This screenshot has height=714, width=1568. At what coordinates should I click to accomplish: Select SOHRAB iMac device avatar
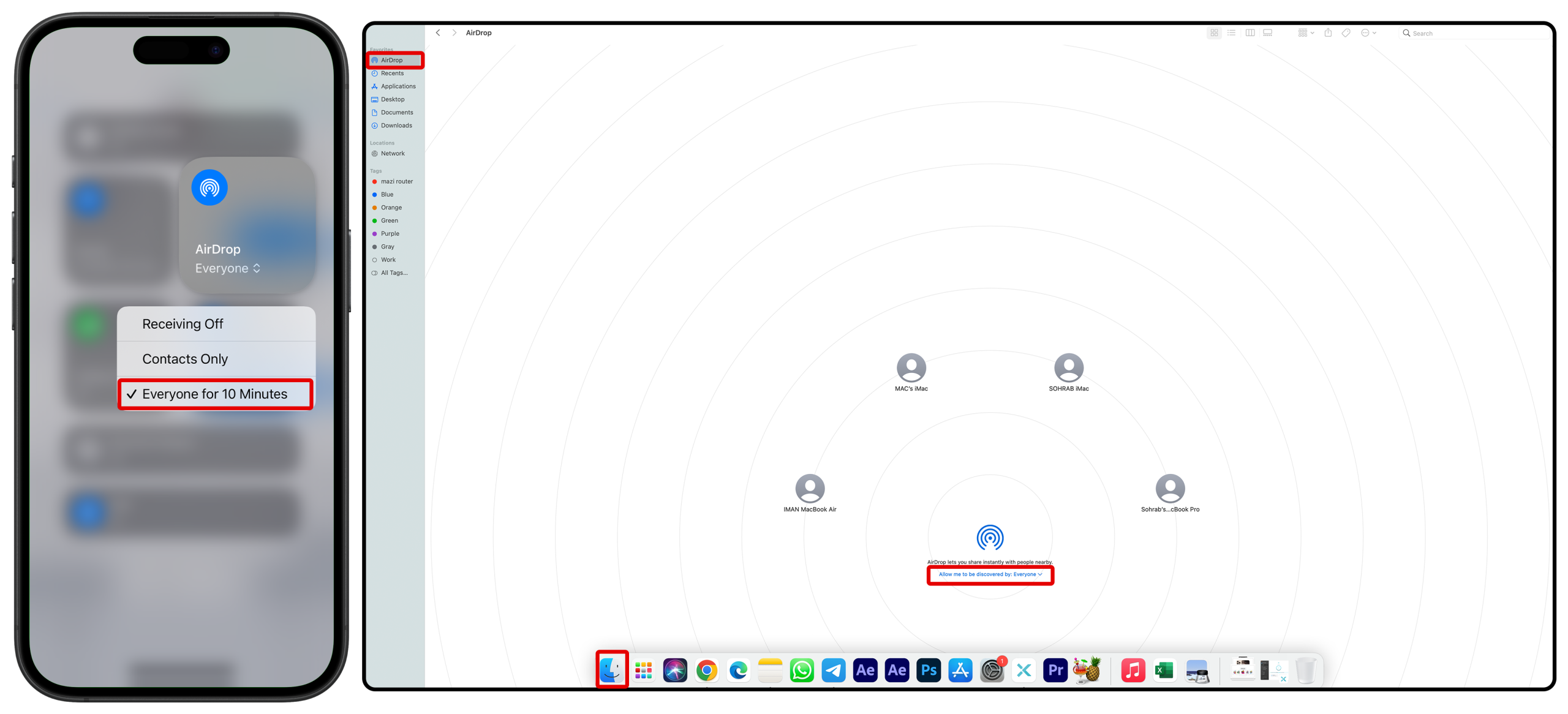tap(1068, 368)
